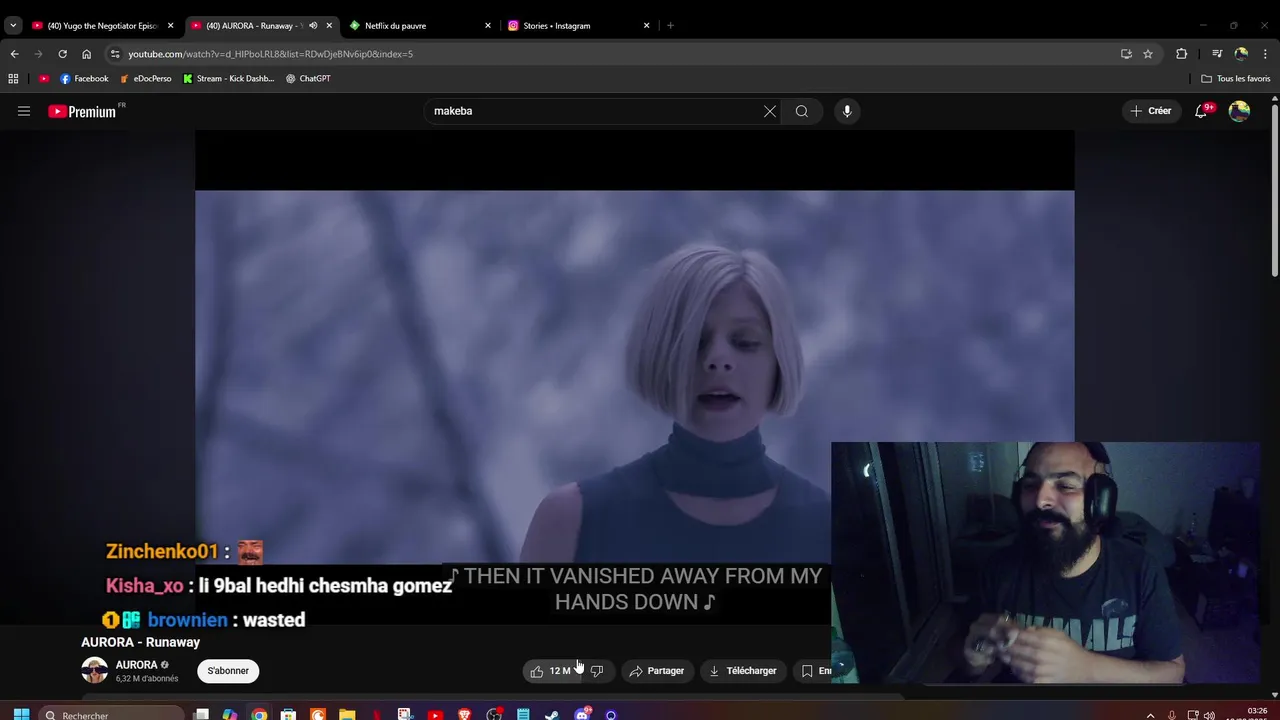The image size is (1280, 720).
Task: Open Chrome from the taskbar
Action: point(259,714)
